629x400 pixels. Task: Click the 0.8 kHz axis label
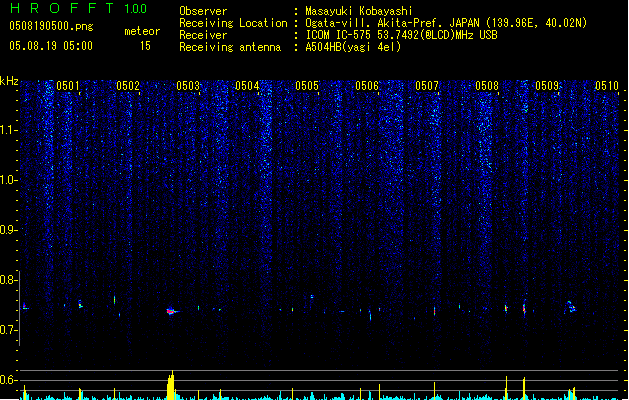[9, 280]
